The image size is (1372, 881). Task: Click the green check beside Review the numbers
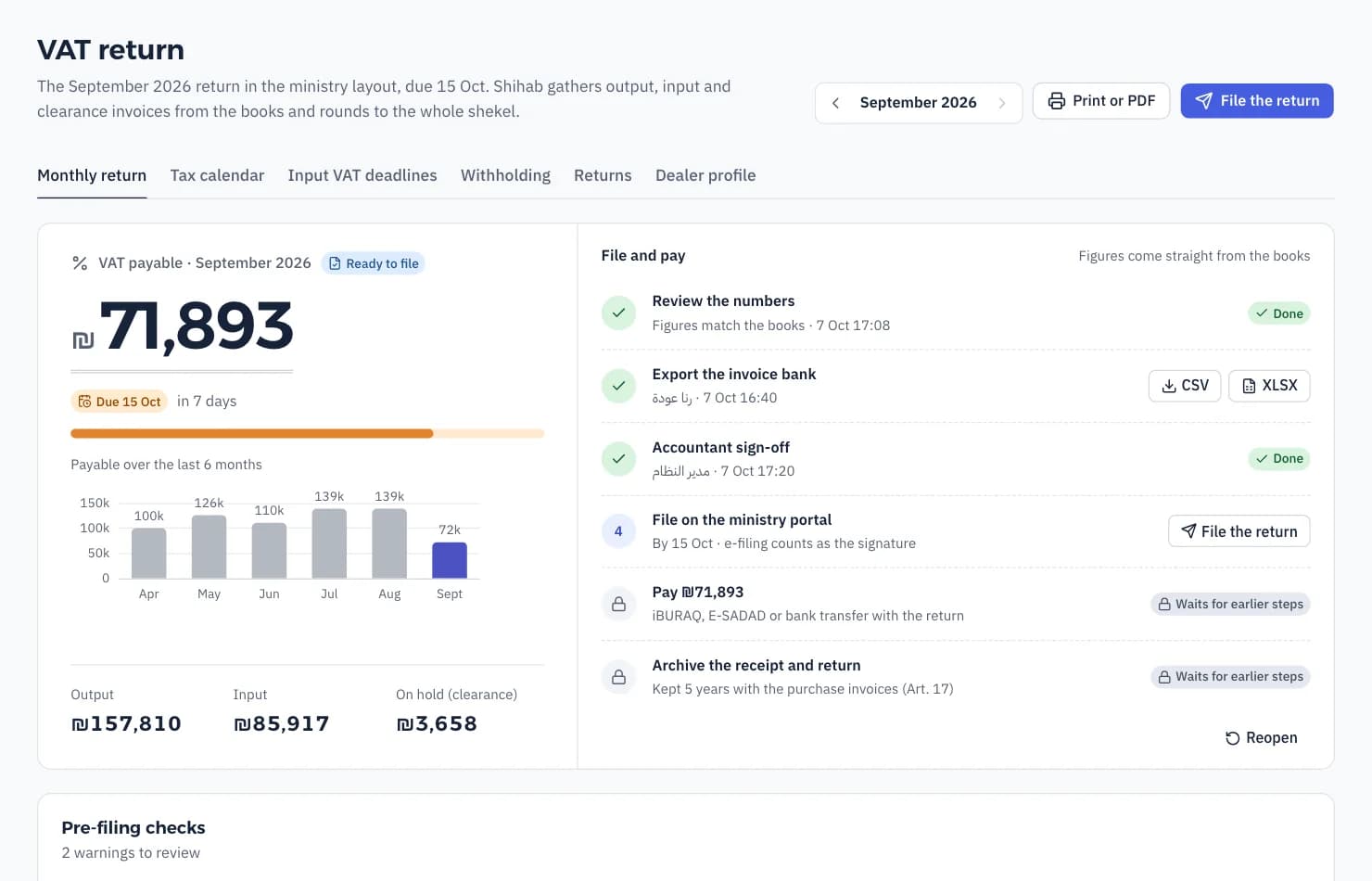(618, 313)
